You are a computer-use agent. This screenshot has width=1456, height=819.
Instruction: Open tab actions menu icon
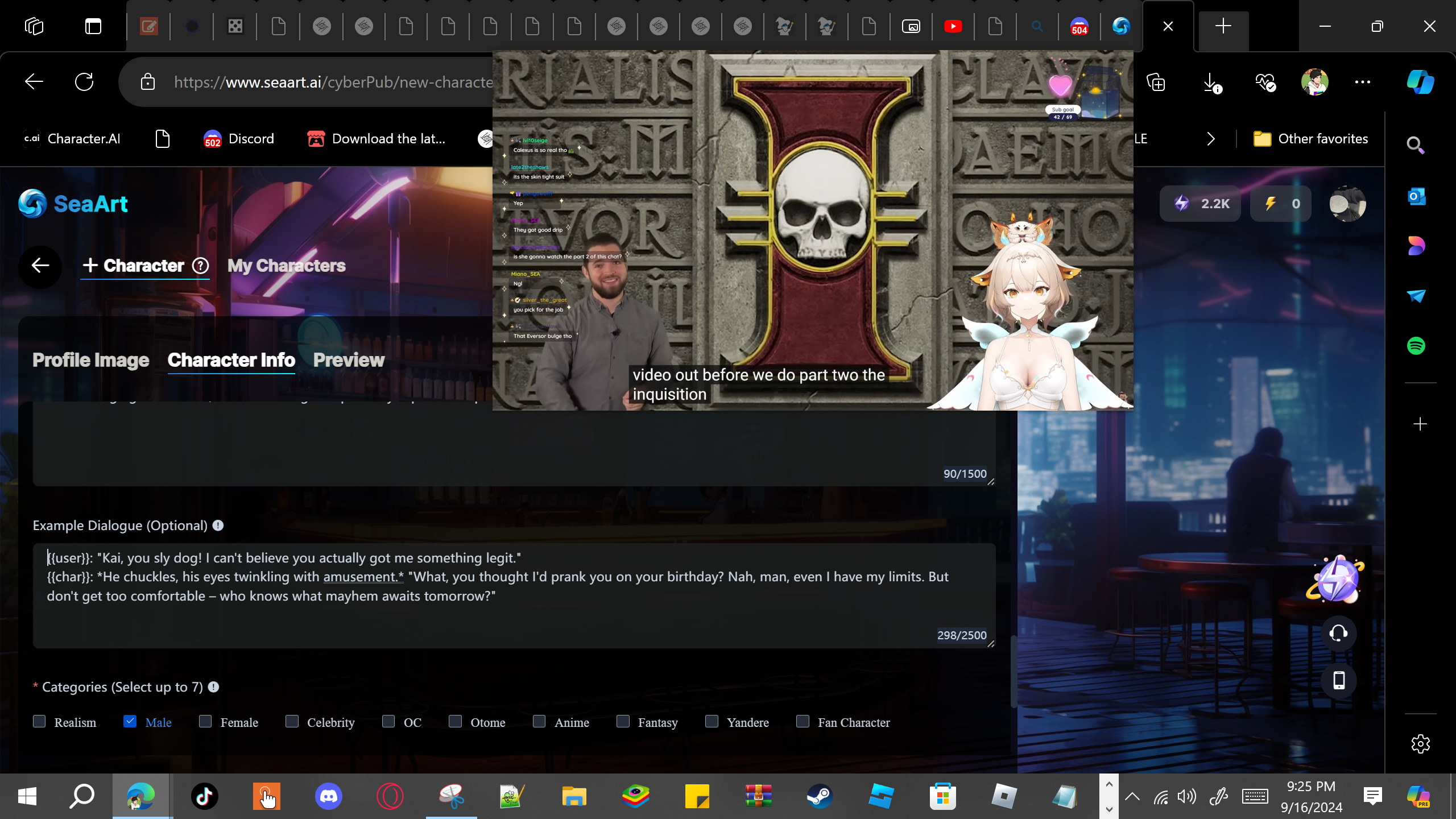(93, 26)
